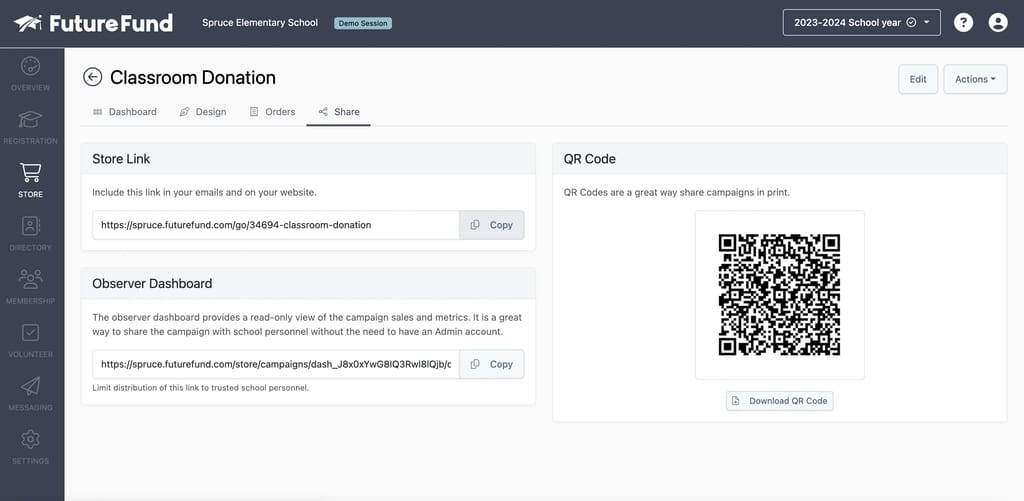Expand the Actions dropdown
The width and height of the screenshot is (1024, 501).
click(975, 79)
